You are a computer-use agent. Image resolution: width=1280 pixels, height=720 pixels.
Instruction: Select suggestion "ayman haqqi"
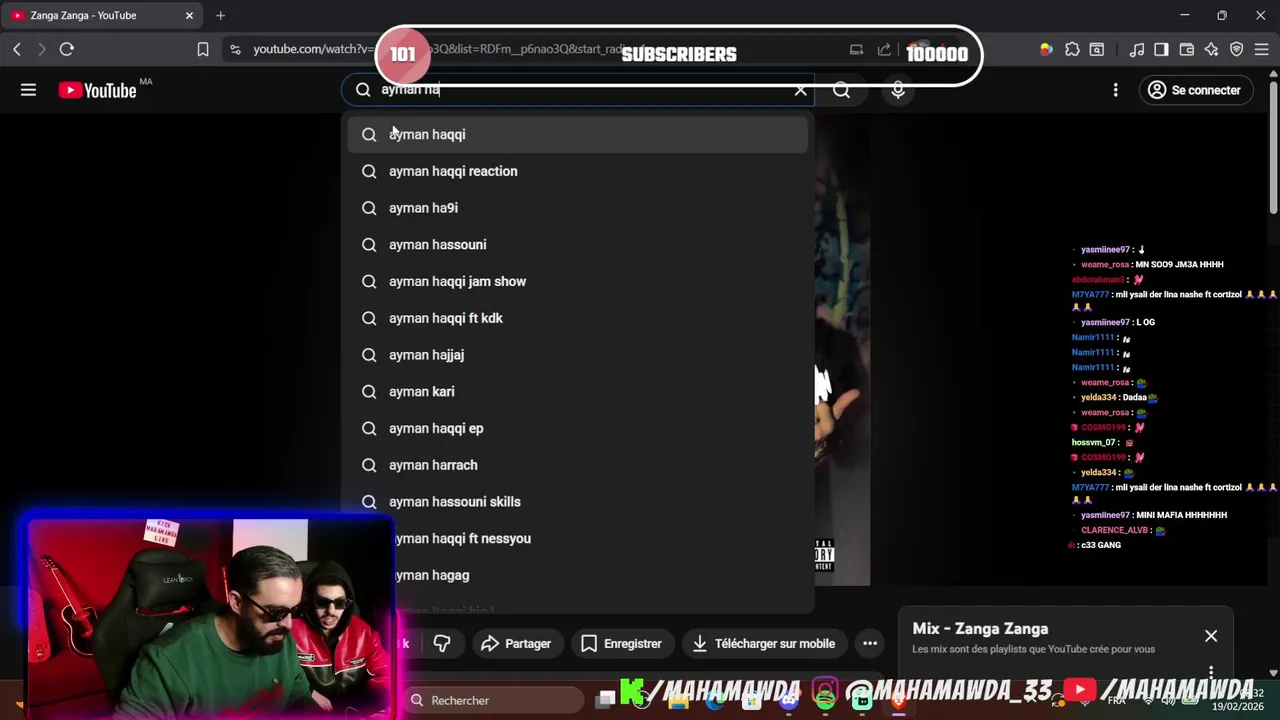click(578, 135)
